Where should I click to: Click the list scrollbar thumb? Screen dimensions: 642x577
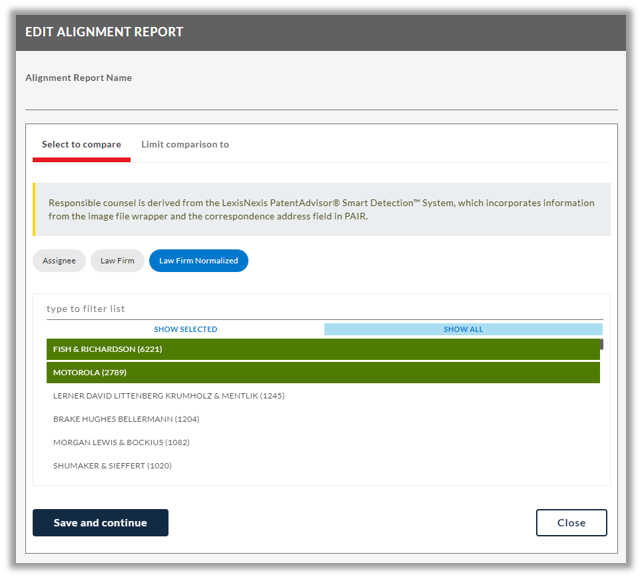[x=601, y=344]
